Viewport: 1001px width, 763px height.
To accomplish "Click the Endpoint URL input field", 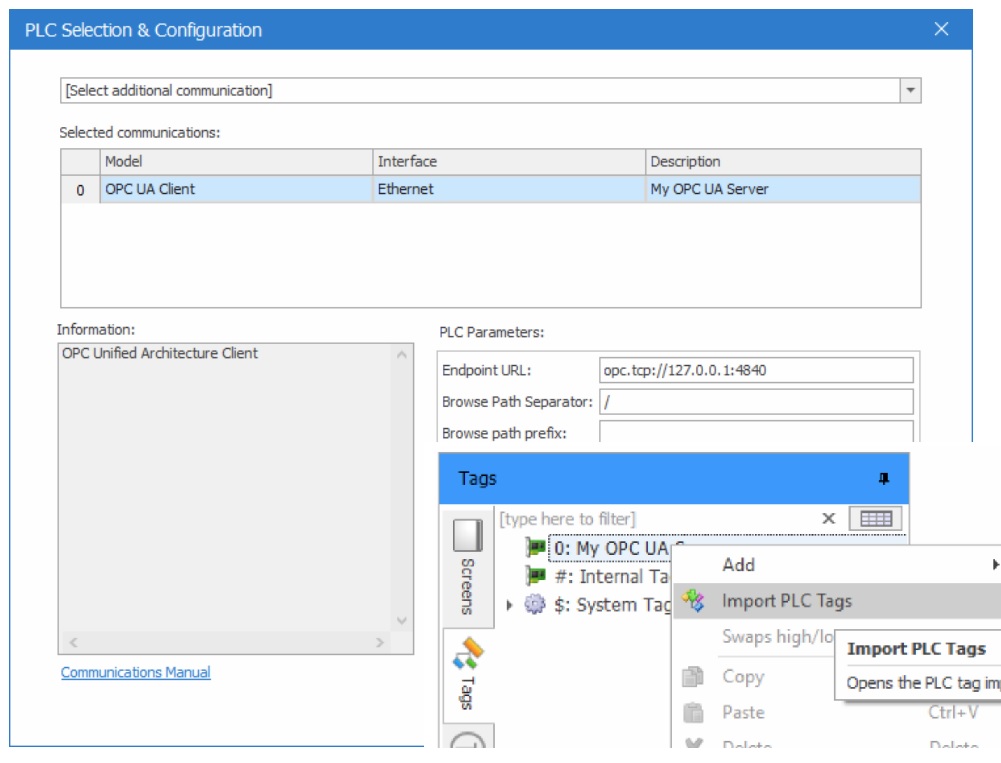I will 756,371.
